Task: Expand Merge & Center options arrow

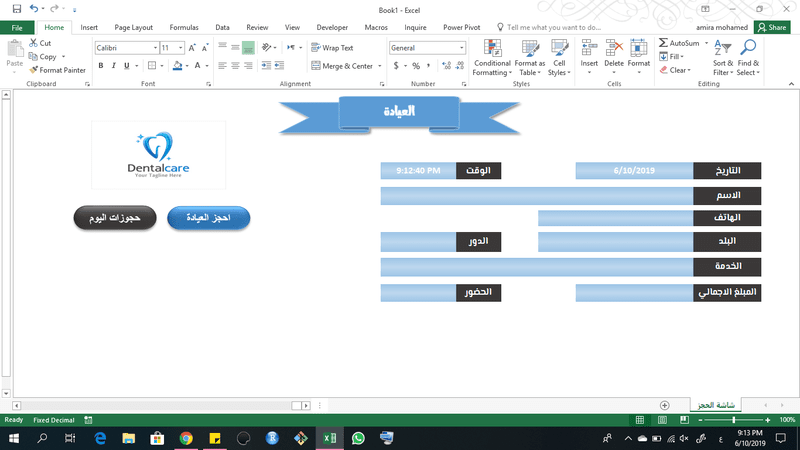Action: pyautogui.click(x=380, y=66)
